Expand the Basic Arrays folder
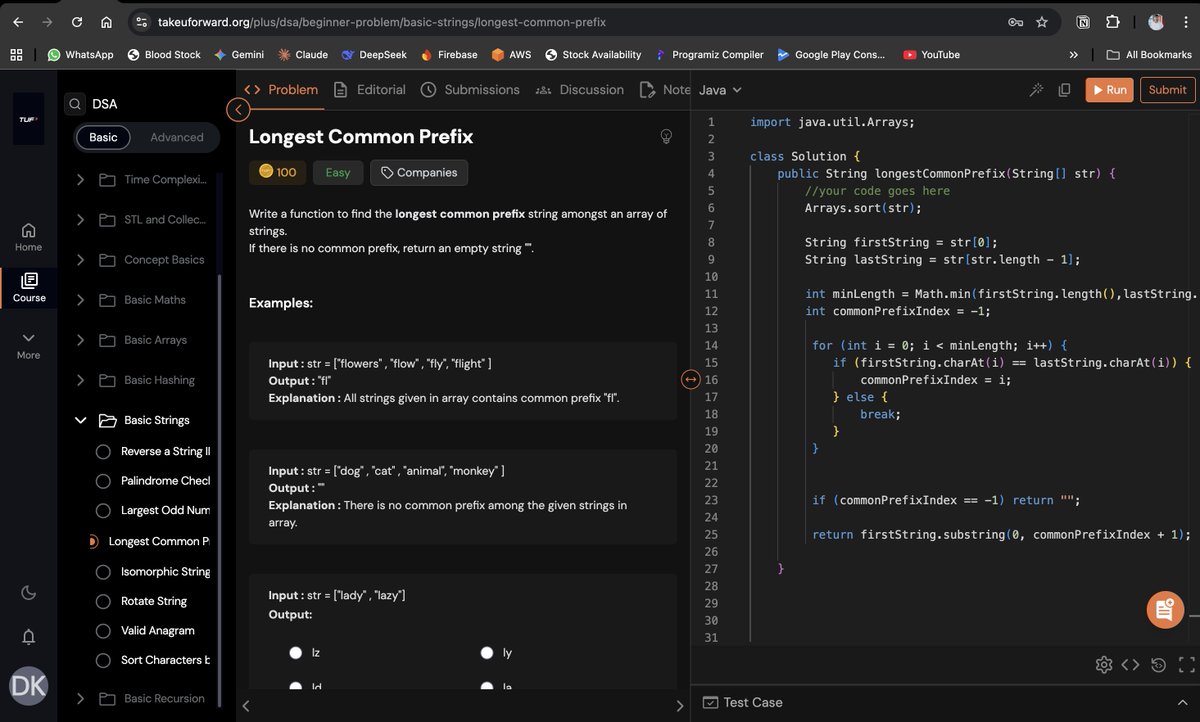Image resolution: width=1200 pixels, height=722 pixels. click(x=142, y=340)
